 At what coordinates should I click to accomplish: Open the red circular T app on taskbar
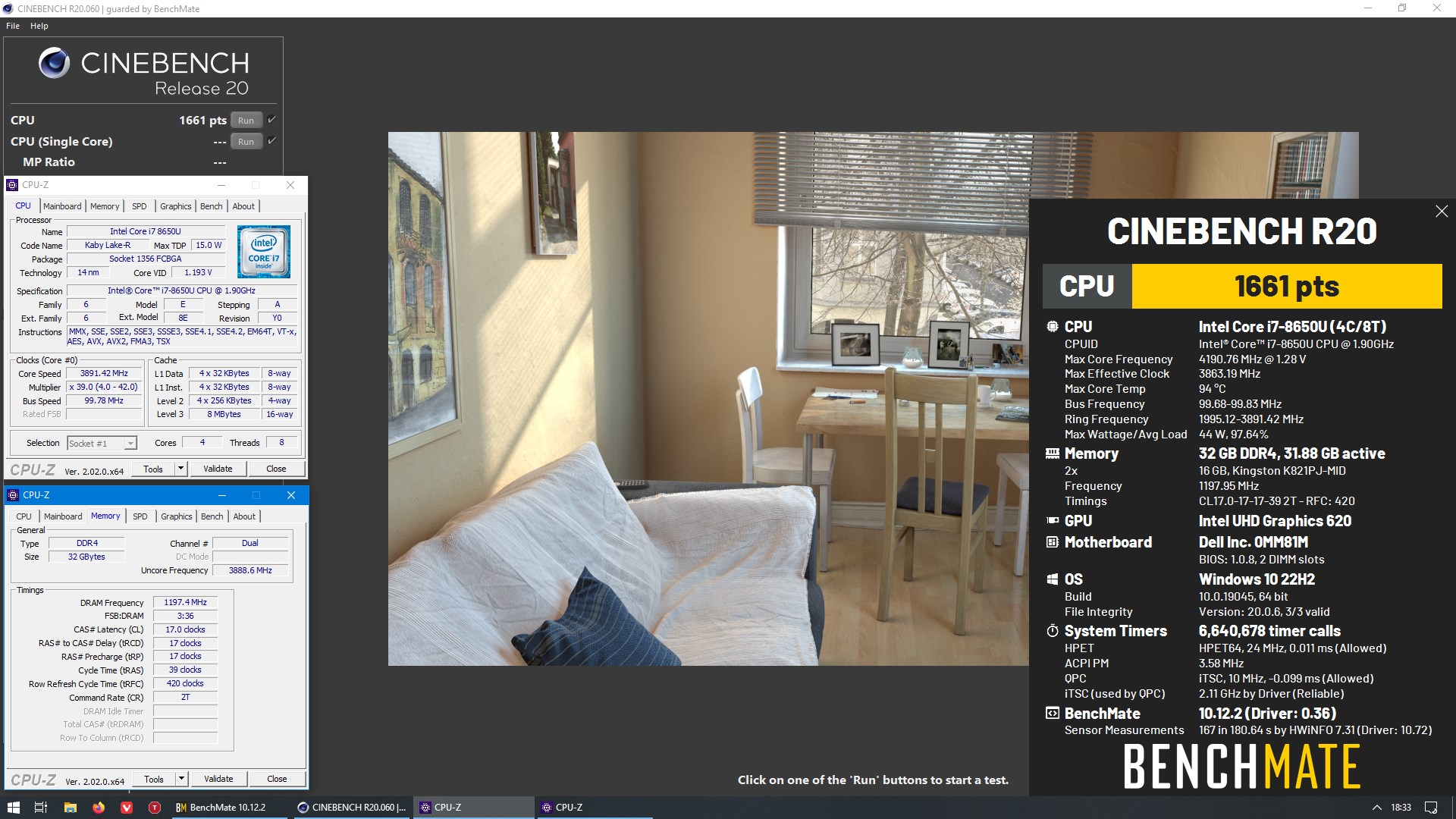tap(155, 808)
